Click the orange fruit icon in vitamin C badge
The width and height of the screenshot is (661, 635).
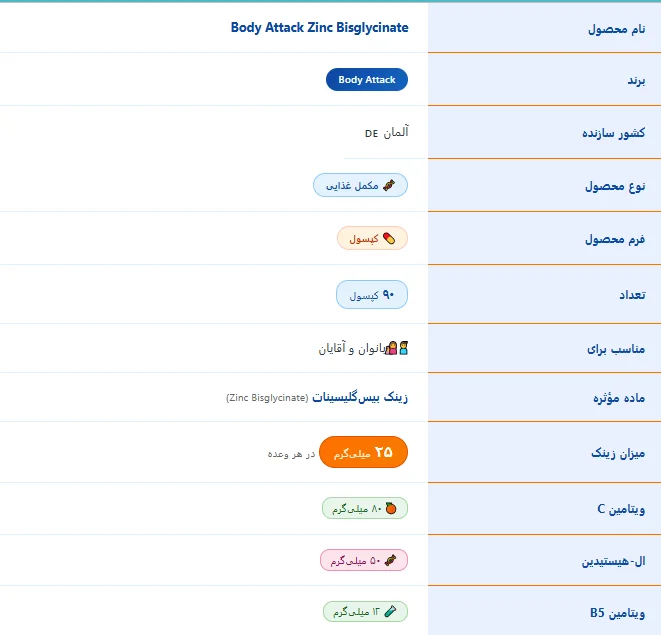pos(391,508)
